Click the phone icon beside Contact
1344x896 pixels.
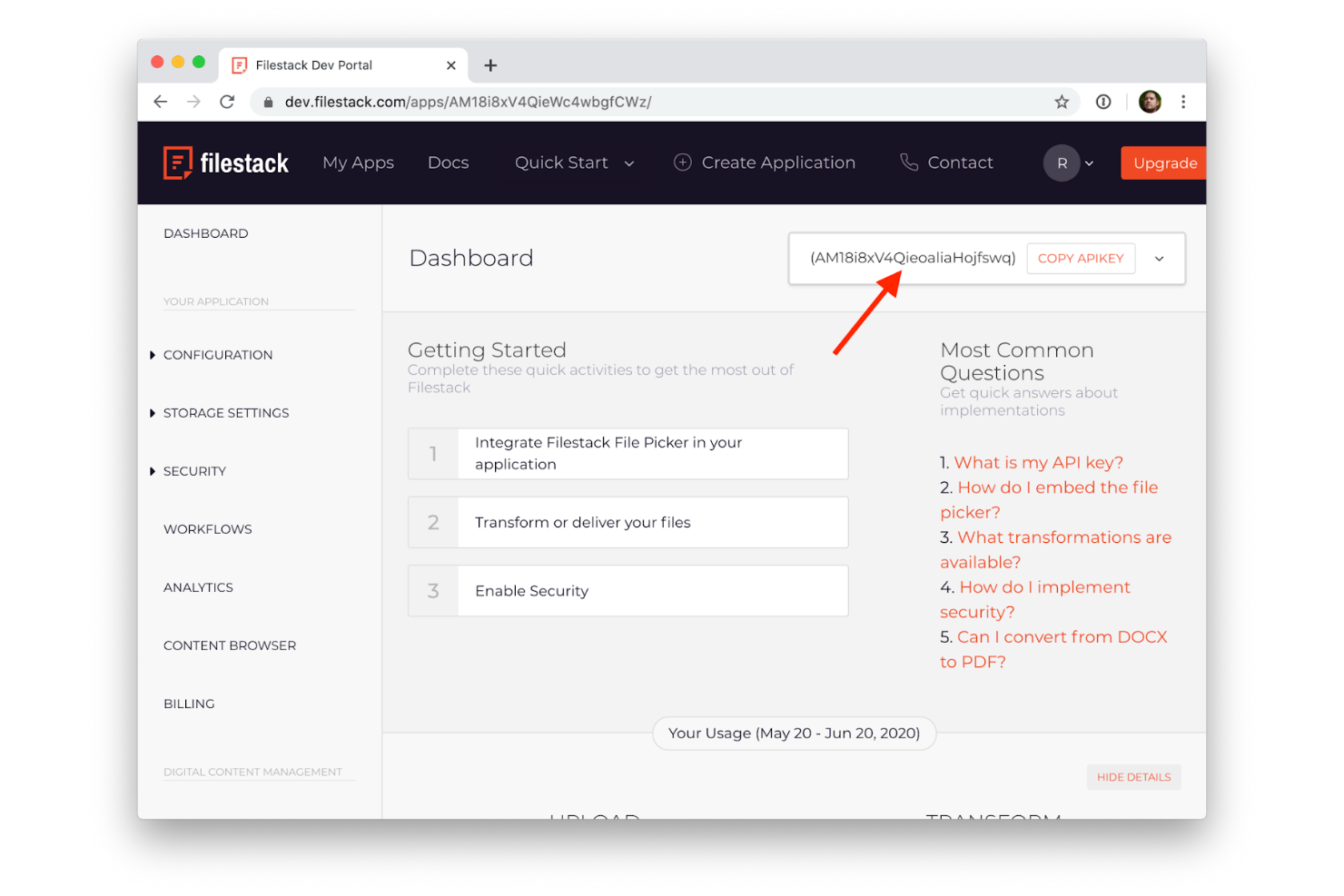coord(909,162)
